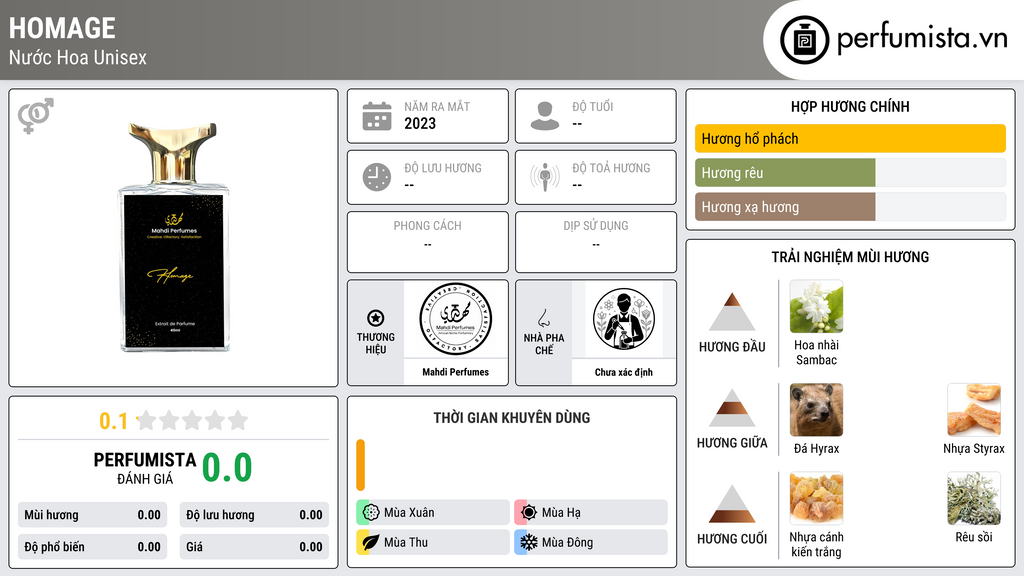Viewport: 1024px width, 576px height.
Task: Click the first rating star
Action: coord(147,420)
